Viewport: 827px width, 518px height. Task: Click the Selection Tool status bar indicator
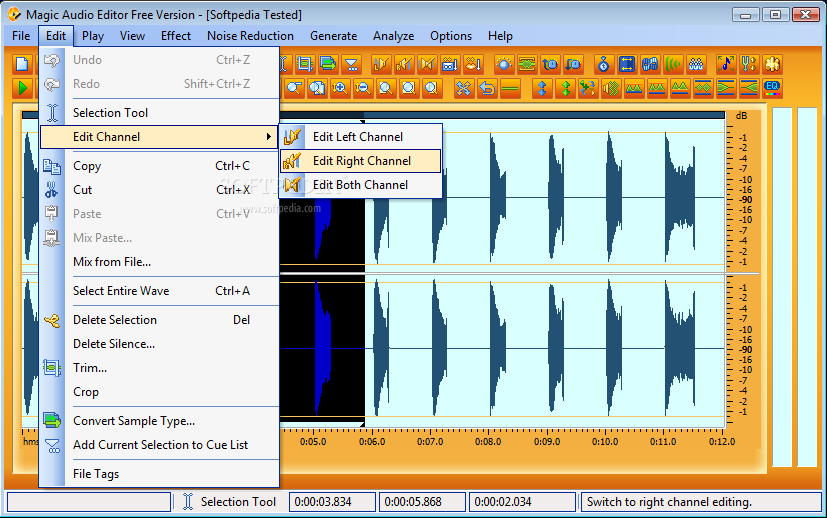[x=230, y=502]
